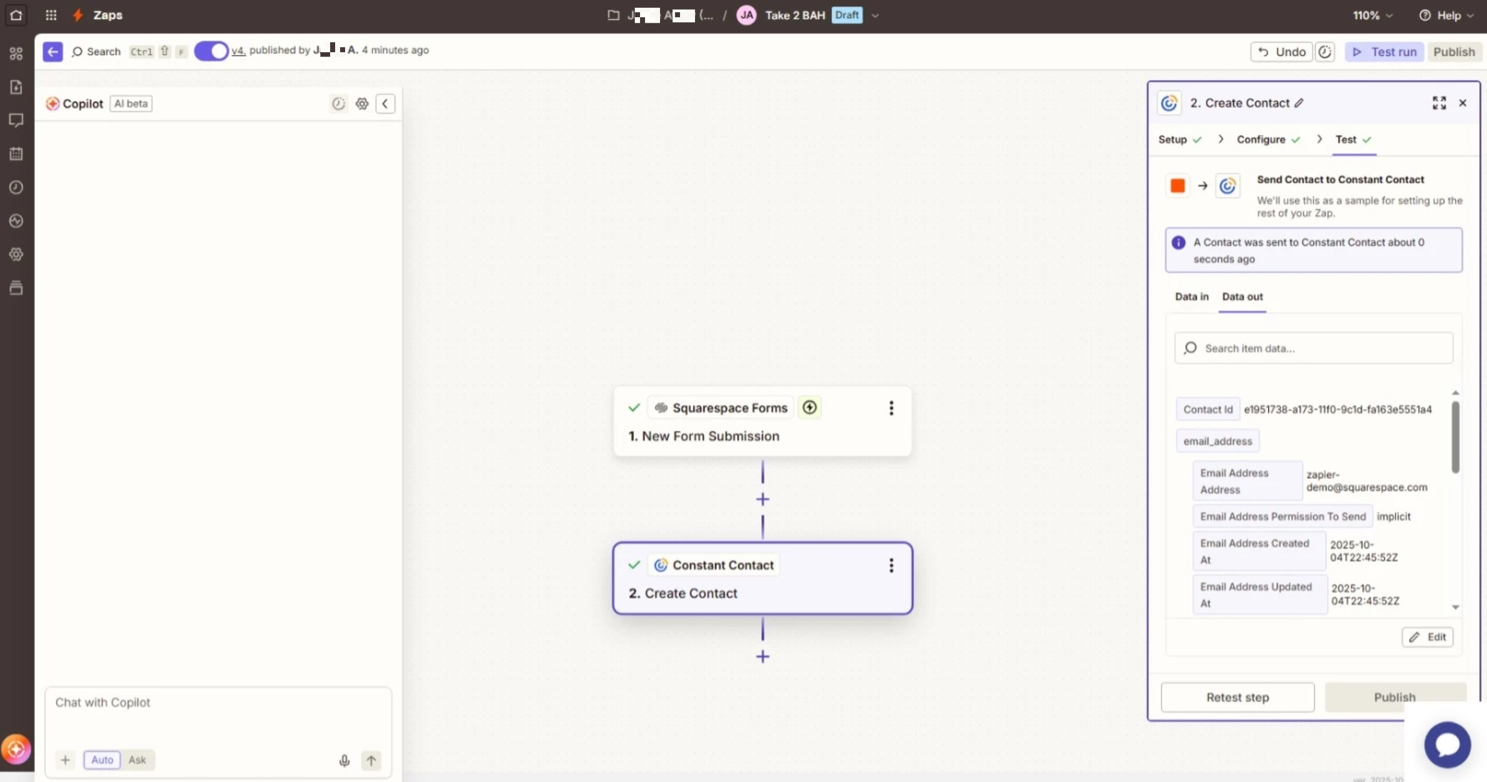Click the Copilot settings gear icon
This screenshot has height=782, width=1487.
(362, 104)
